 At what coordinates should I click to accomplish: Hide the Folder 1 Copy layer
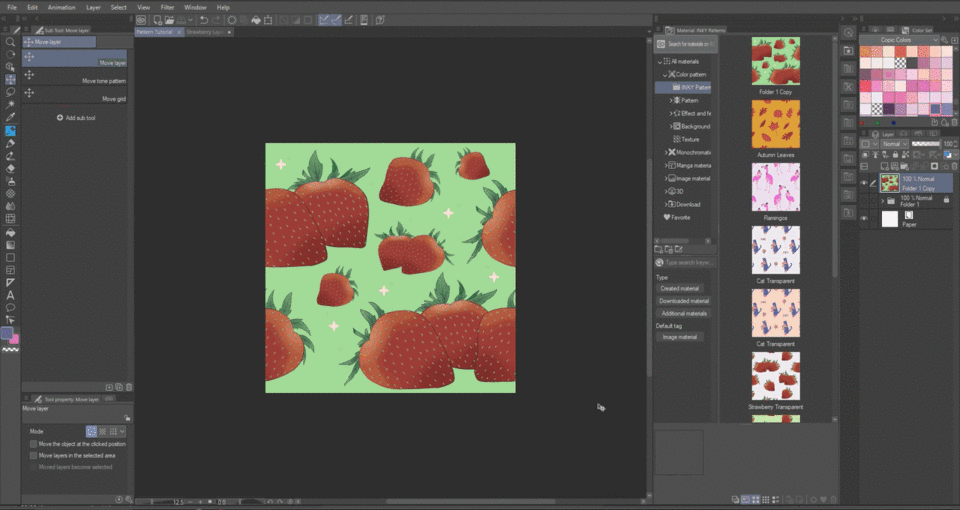[x=865, y=183]
